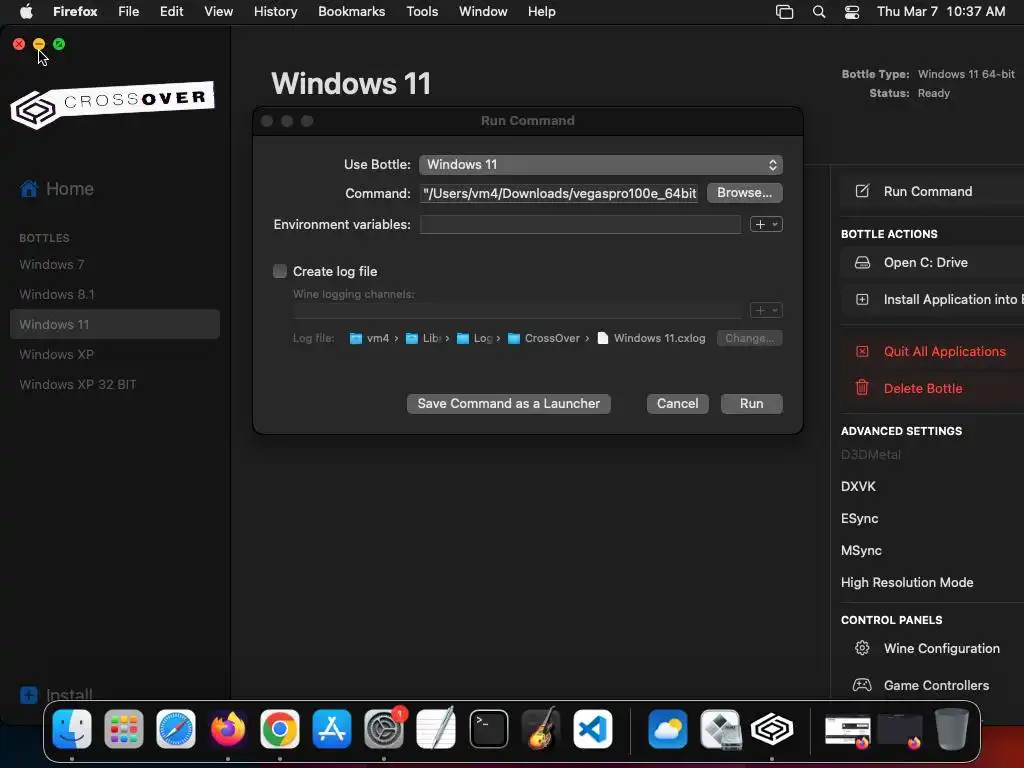Click the Stage Manager menu bar icon

pos(784,12)
